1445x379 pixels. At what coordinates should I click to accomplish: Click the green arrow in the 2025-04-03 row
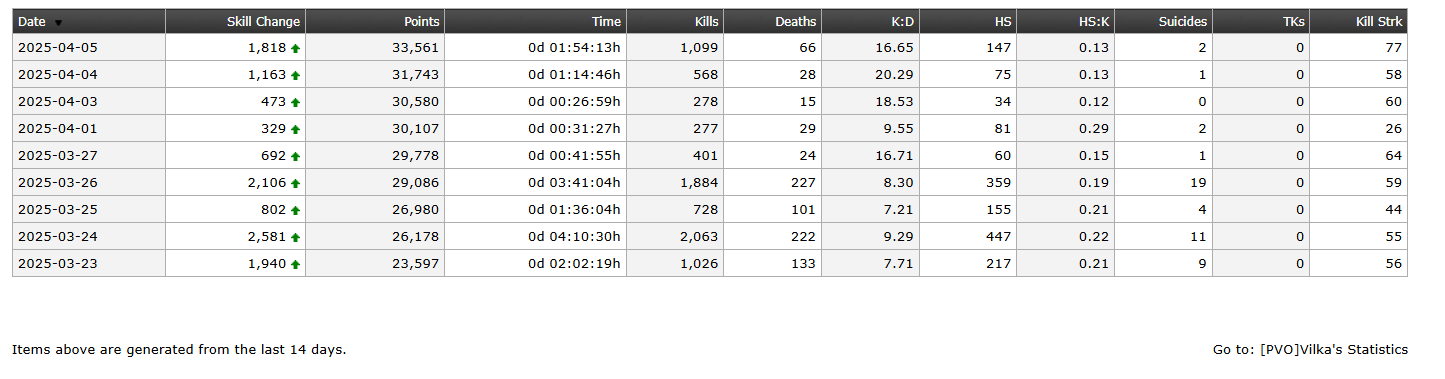pyautogui.click(x=296, y=102)
